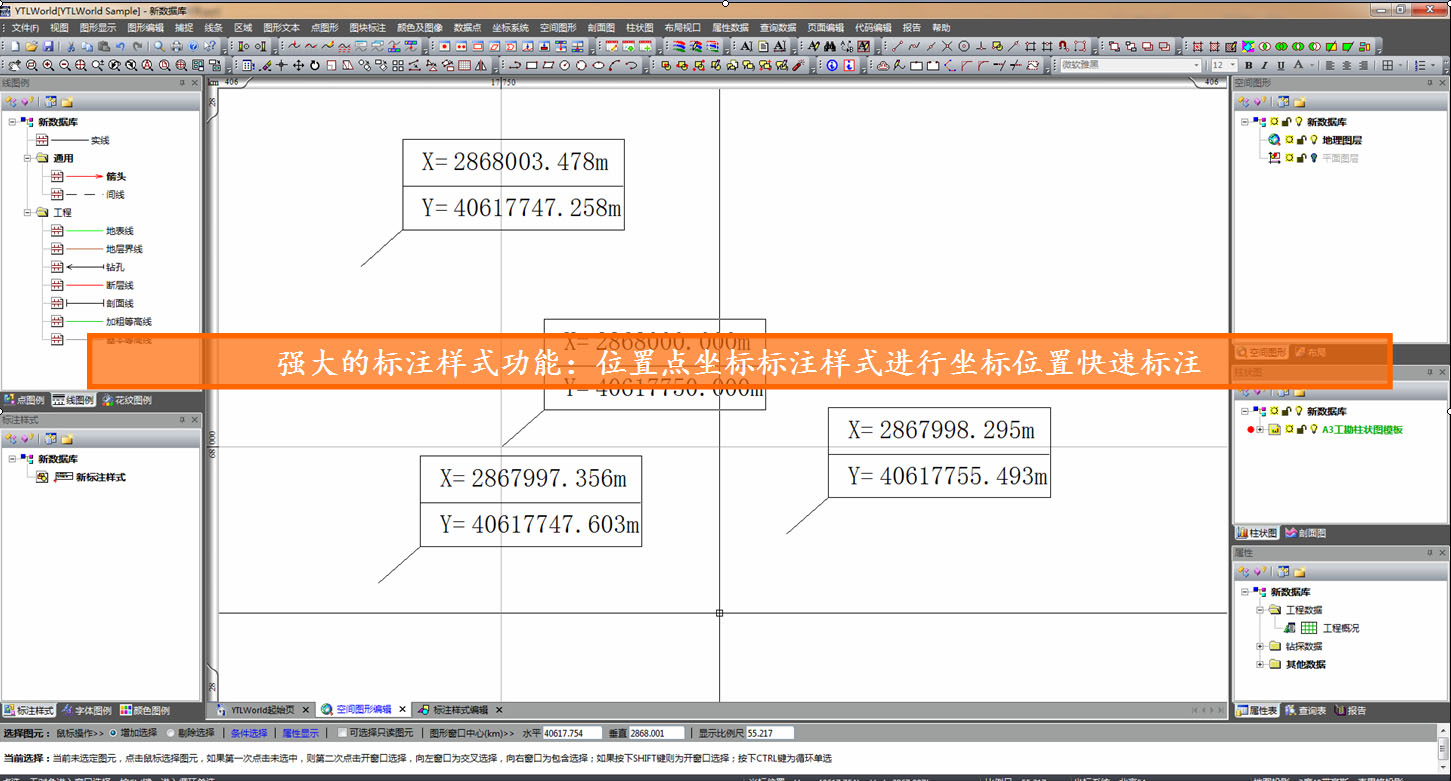The image size is (1451, 781).
Task: Click the red magnet snap icon
Action: click(x=1064, y=46)
